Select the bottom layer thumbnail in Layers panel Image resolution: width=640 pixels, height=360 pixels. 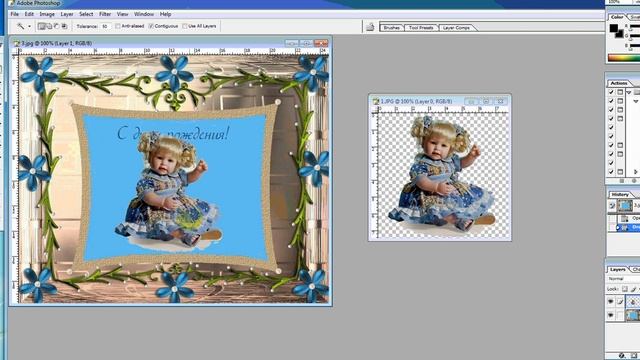tap(633, 315)
